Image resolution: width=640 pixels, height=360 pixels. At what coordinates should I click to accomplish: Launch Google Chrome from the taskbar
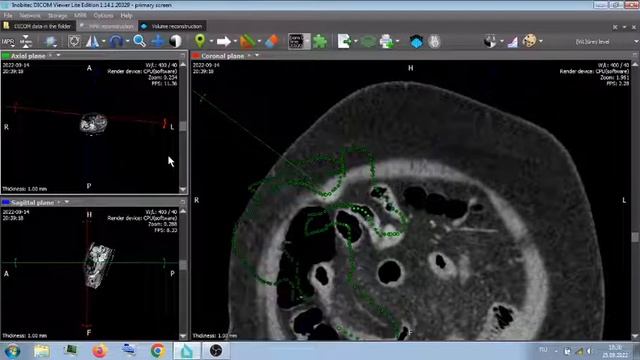click(x=158, y=351)
